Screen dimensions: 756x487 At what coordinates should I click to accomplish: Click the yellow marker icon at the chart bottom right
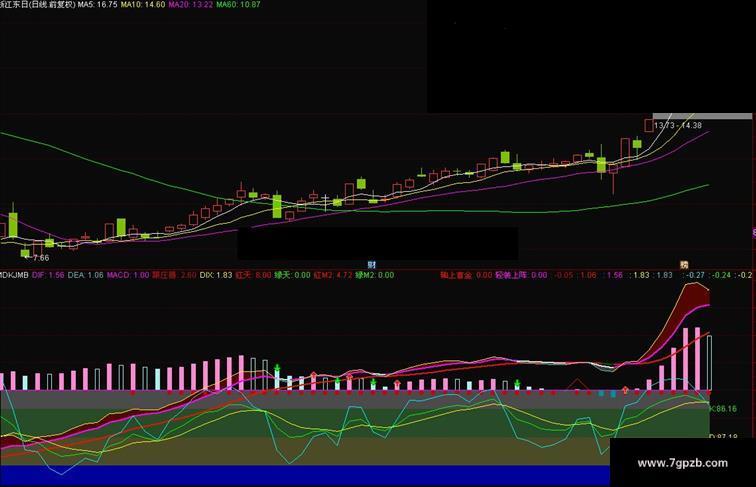click(x=684, y=264)
